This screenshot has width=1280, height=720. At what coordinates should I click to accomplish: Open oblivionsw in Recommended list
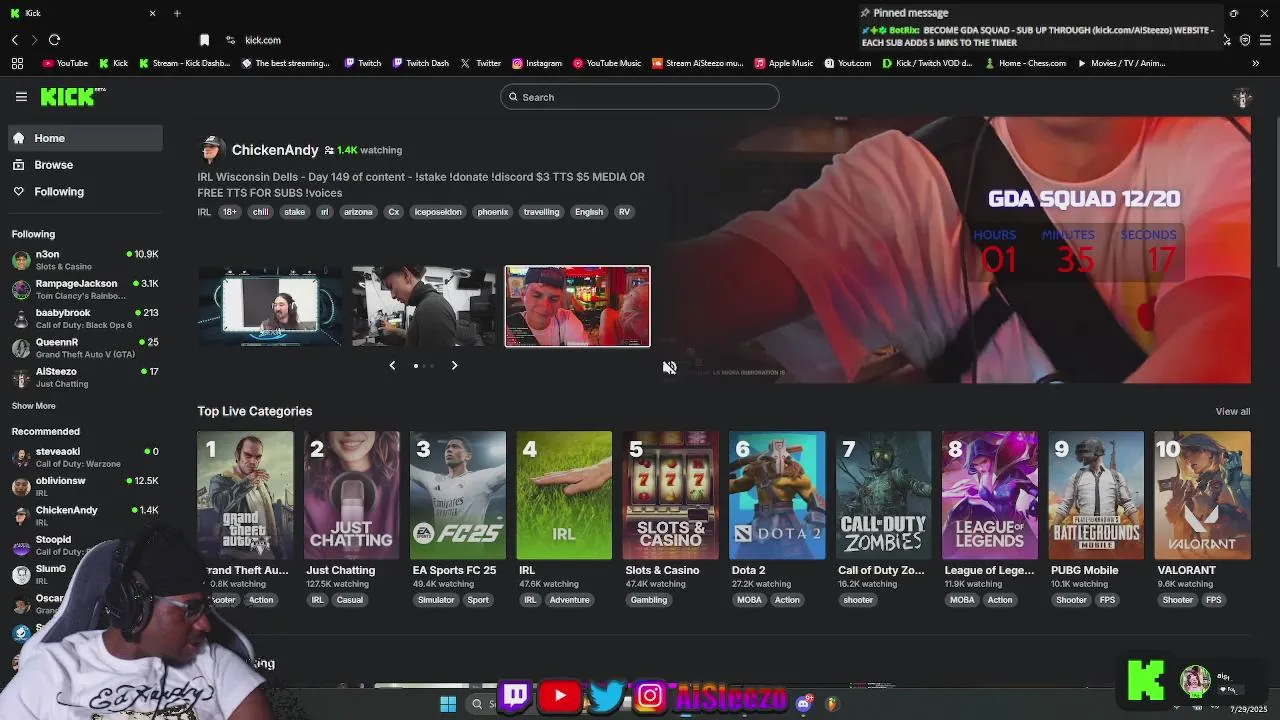click(85, 486)
